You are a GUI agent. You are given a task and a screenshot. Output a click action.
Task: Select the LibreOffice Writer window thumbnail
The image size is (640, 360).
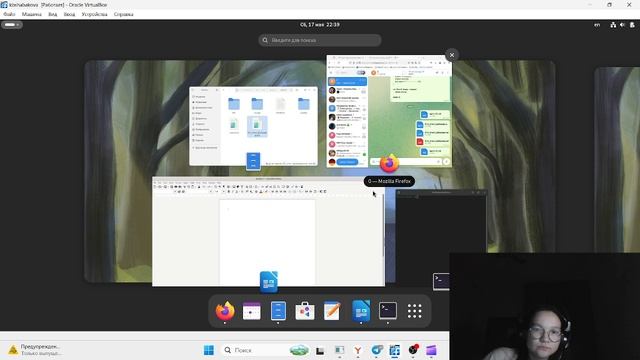[x=268, y=231]
